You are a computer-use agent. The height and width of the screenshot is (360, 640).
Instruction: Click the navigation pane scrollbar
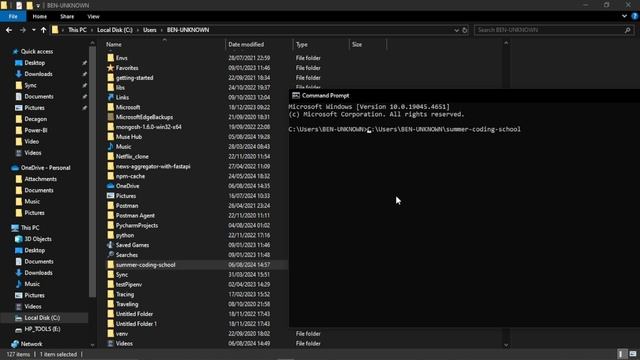tap(92, 171)
